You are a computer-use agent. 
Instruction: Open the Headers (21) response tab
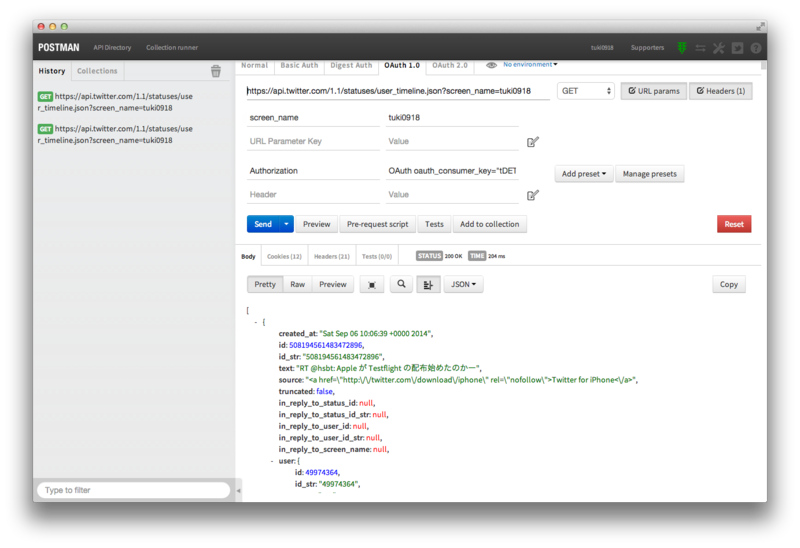pyautogui.click(x=332, y=256)
